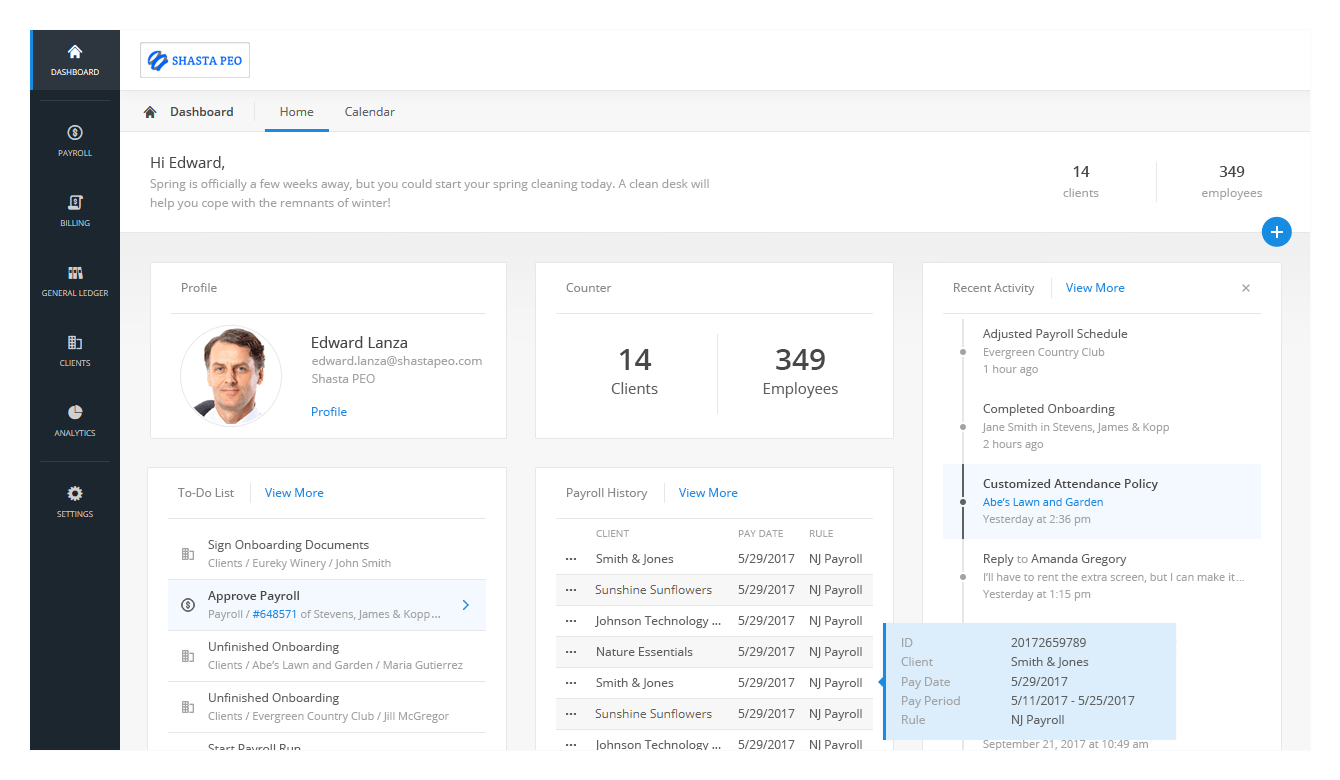This screenshot has width=1340, height=780.
Task: Select the Home tab
Action: tap(296, 112)
